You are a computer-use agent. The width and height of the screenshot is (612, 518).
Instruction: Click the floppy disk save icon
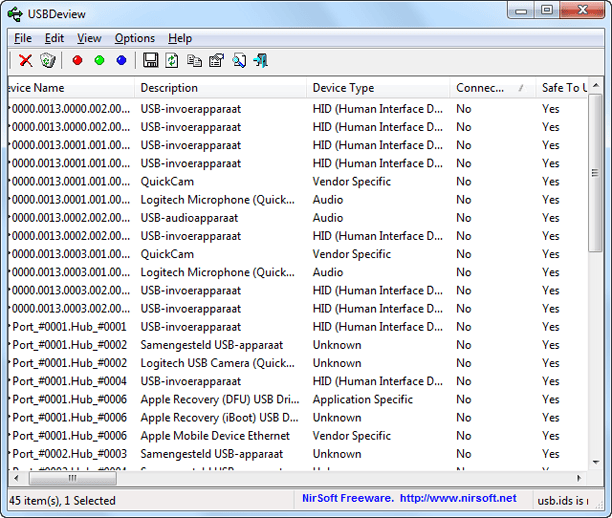point(150,61)
